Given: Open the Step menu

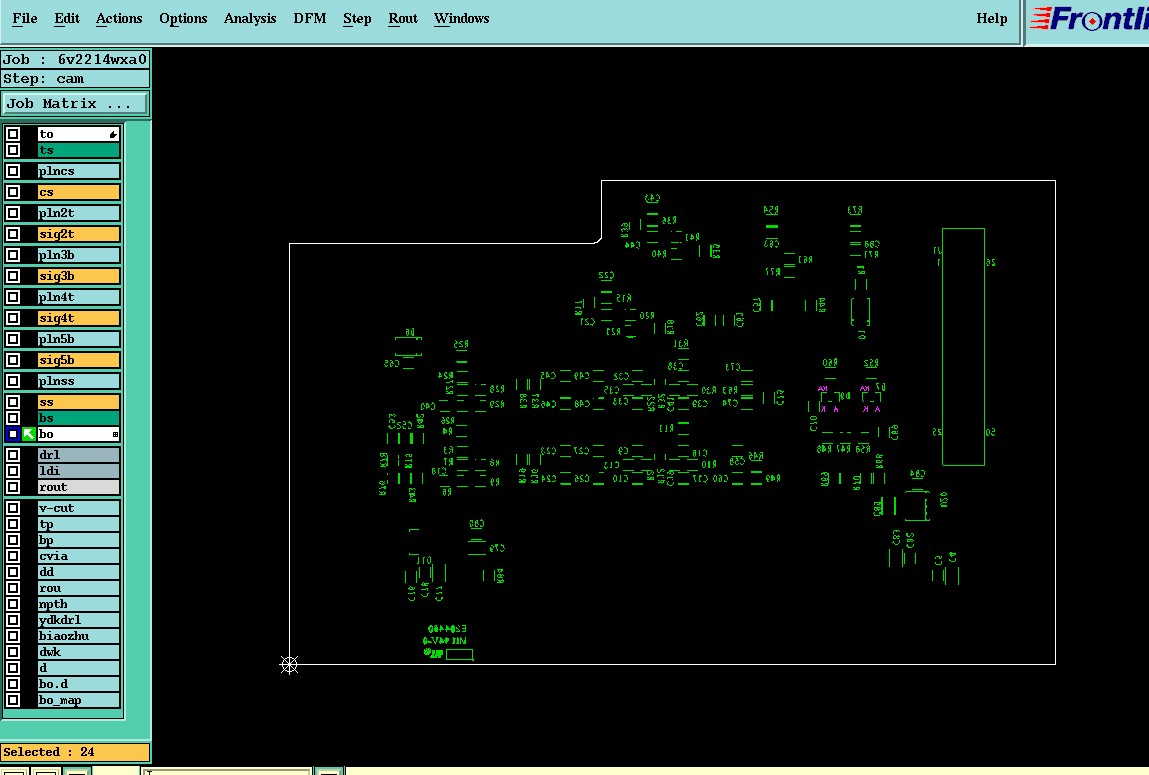Looking at the screenshot, I should 357,18.
